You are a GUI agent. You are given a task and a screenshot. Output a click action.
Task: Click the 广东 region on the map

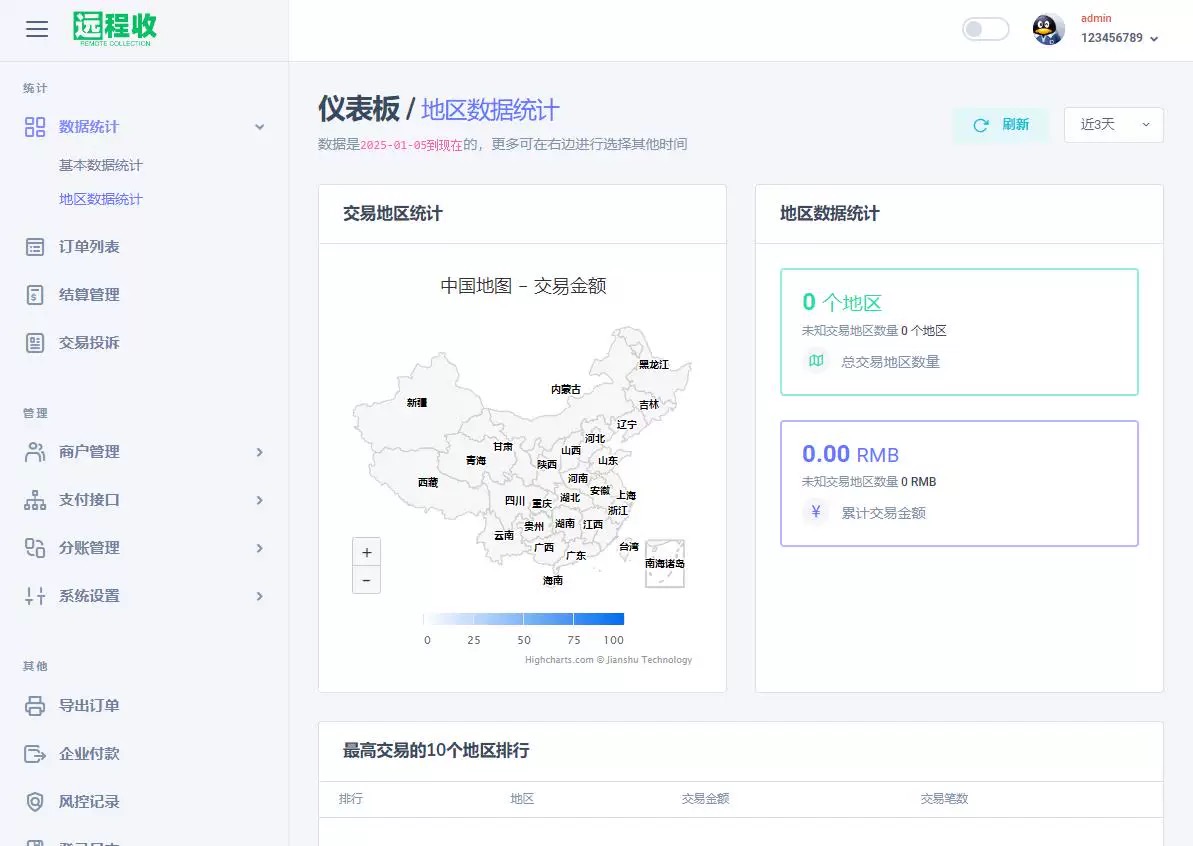click(x=576, y=555)
